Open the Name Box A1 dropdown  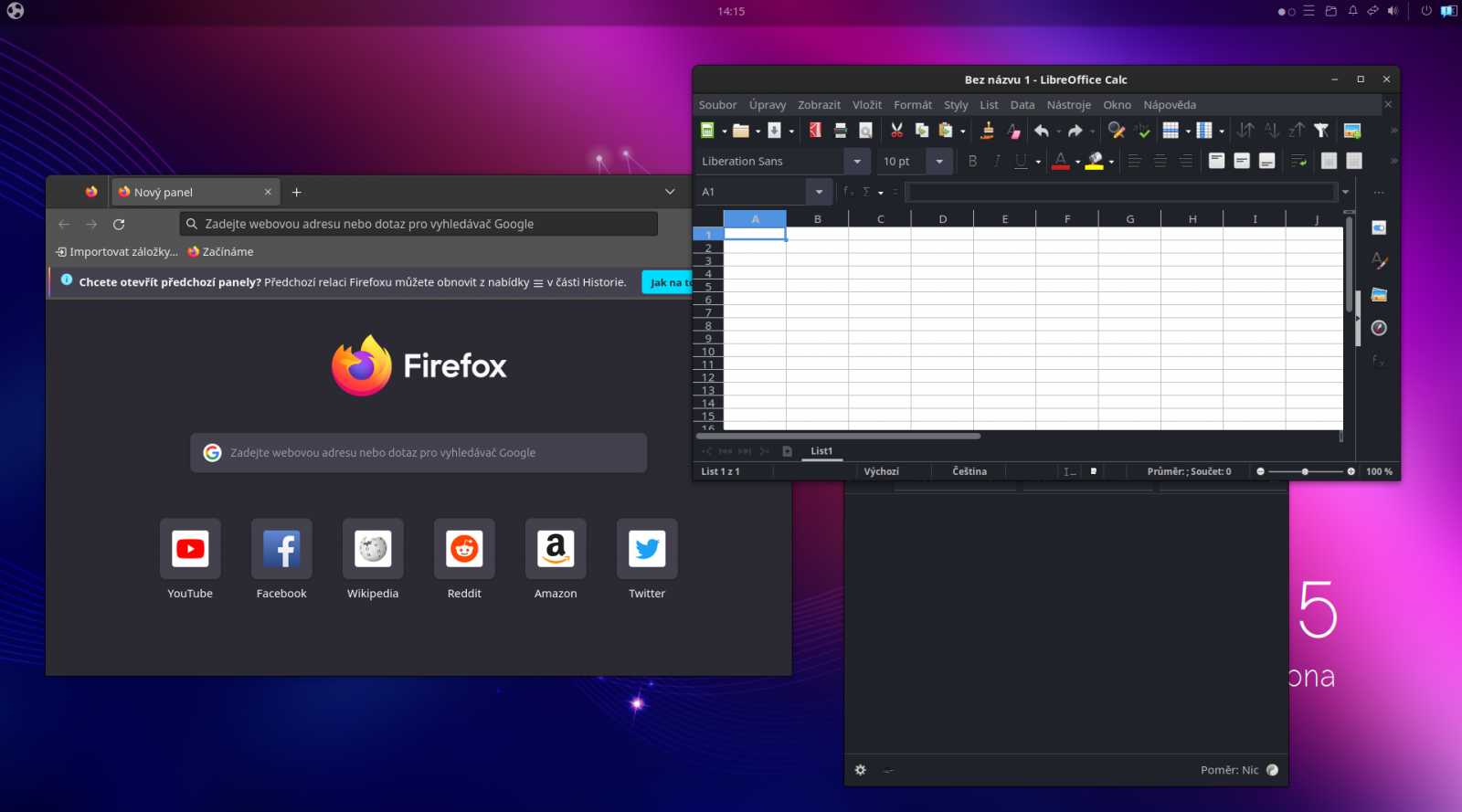pos(819,192)
